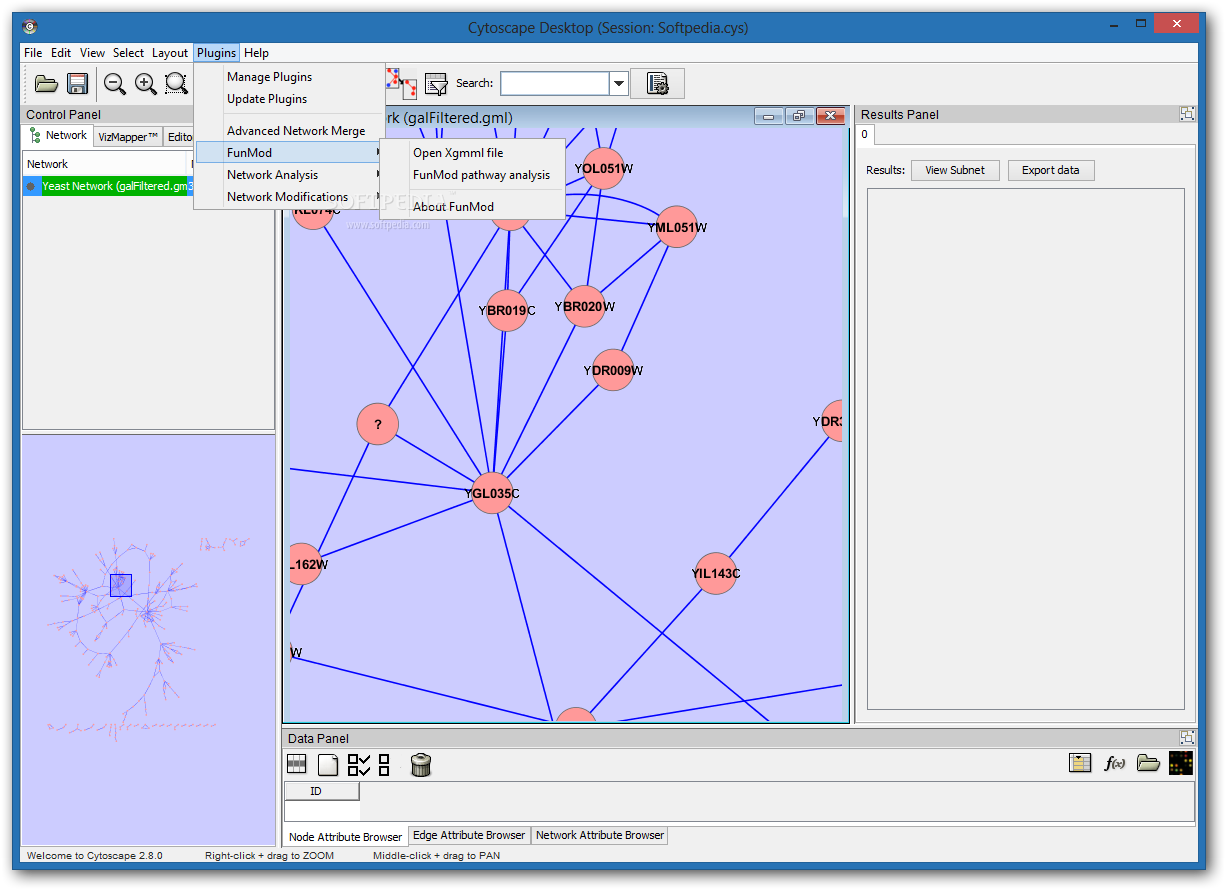
Task: Click the Cytoscape app icon in the title bar
Action: click(x=29, y=27)
